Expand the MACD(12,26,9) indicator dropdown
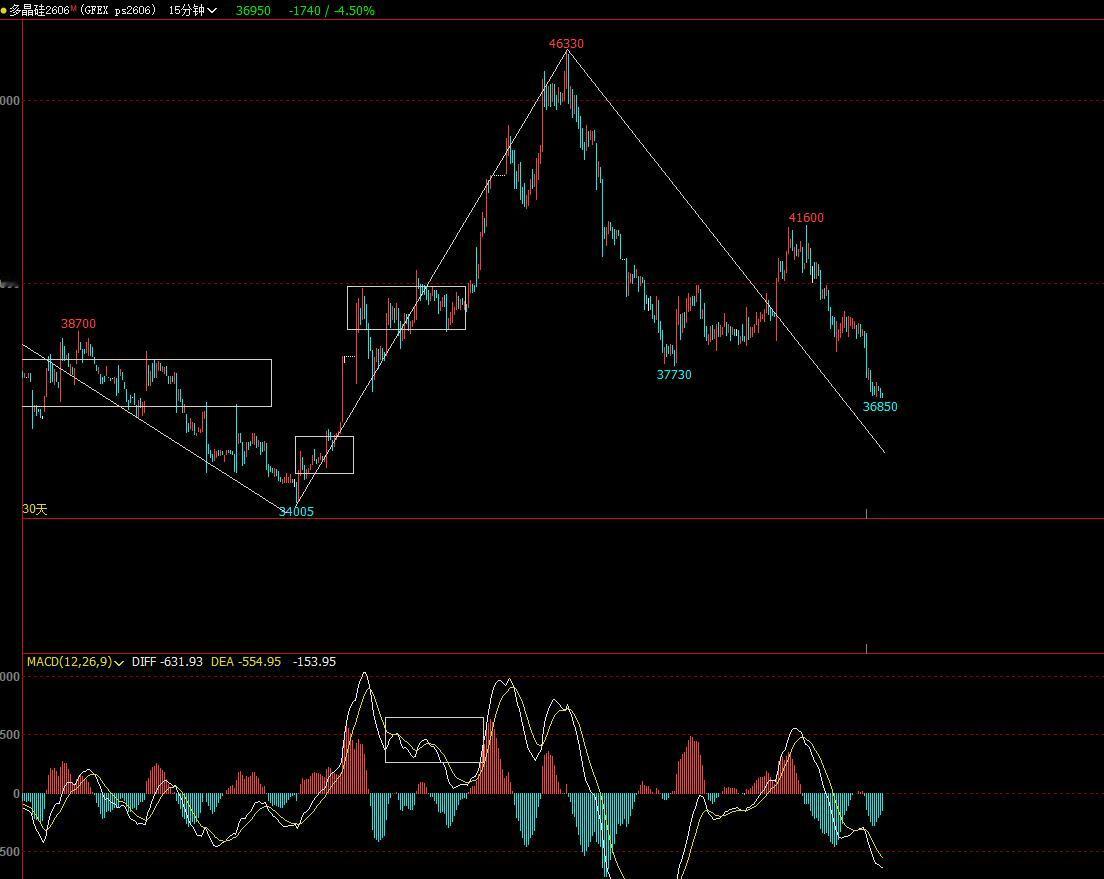1104x879 pixels. pos(75,662)
